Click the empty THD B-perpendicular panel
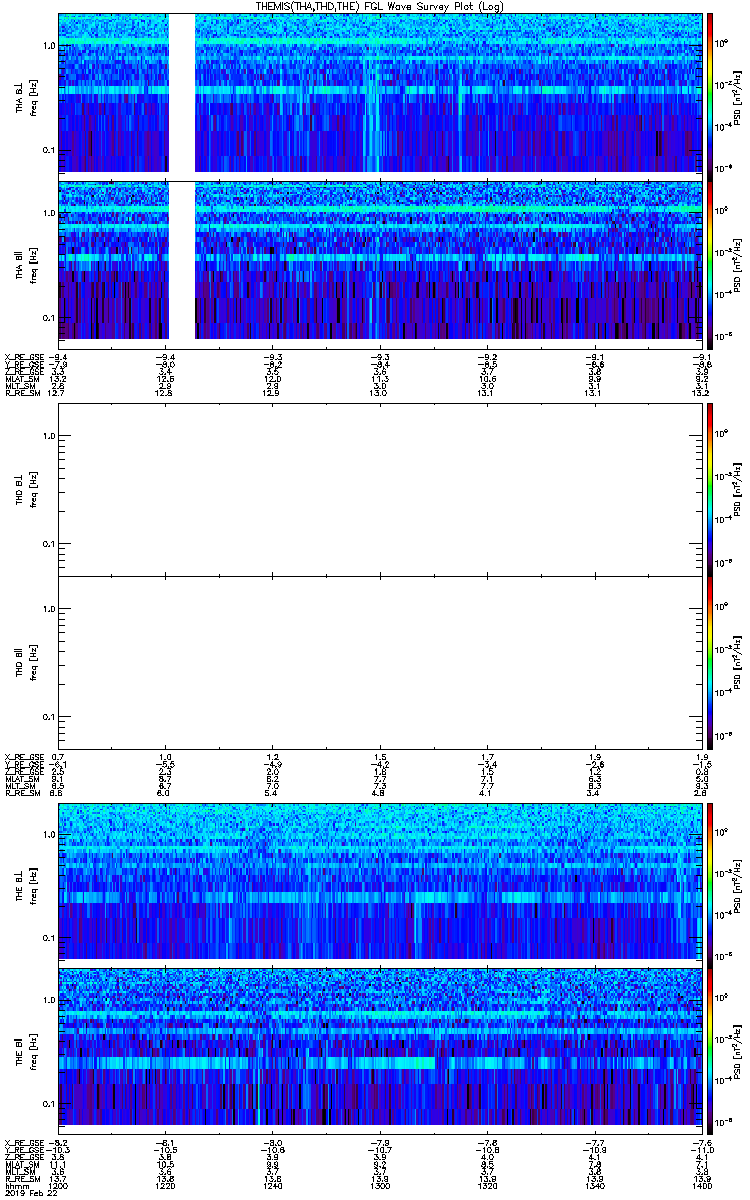750x1200 pixels. [x=379, y=489]
